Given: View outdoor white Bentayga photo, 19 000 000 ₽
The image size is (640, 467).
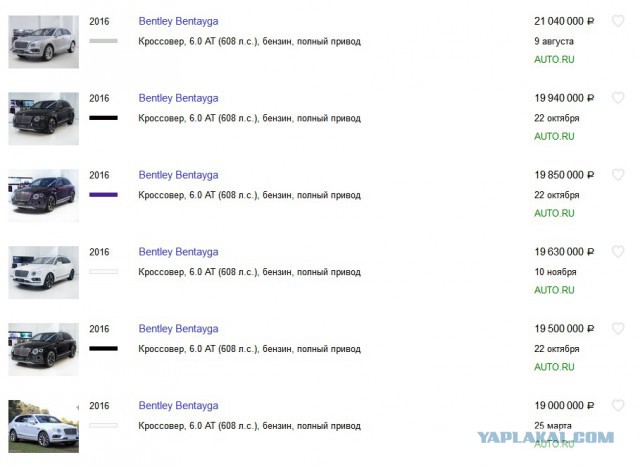Looking at the screenshot, I should [x=44, y=426].
